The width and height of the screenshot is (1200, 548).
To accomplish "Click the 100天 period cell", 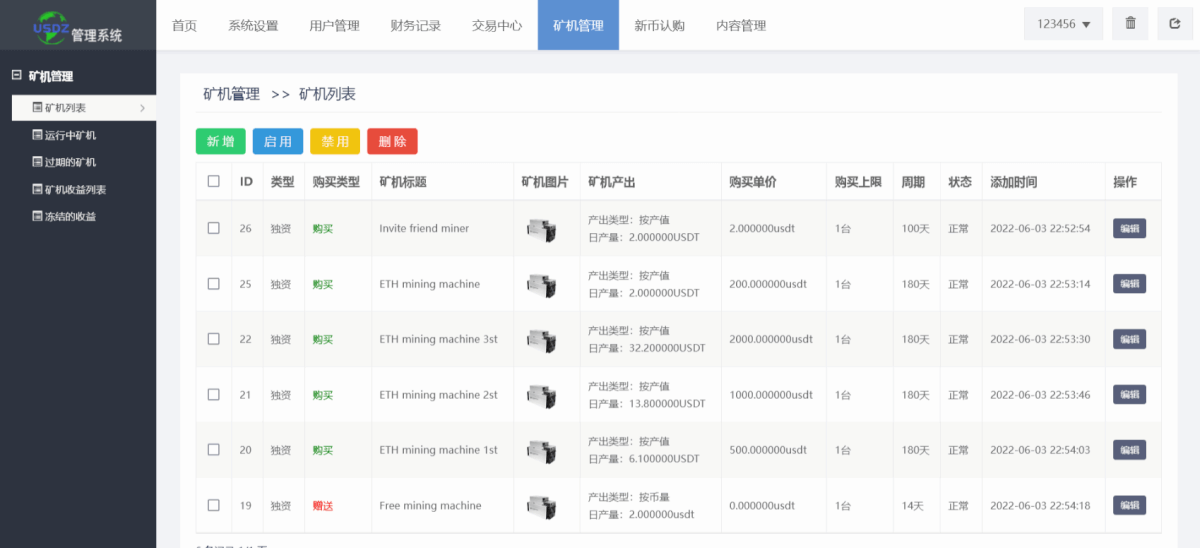I will click(x=915, y=228).
